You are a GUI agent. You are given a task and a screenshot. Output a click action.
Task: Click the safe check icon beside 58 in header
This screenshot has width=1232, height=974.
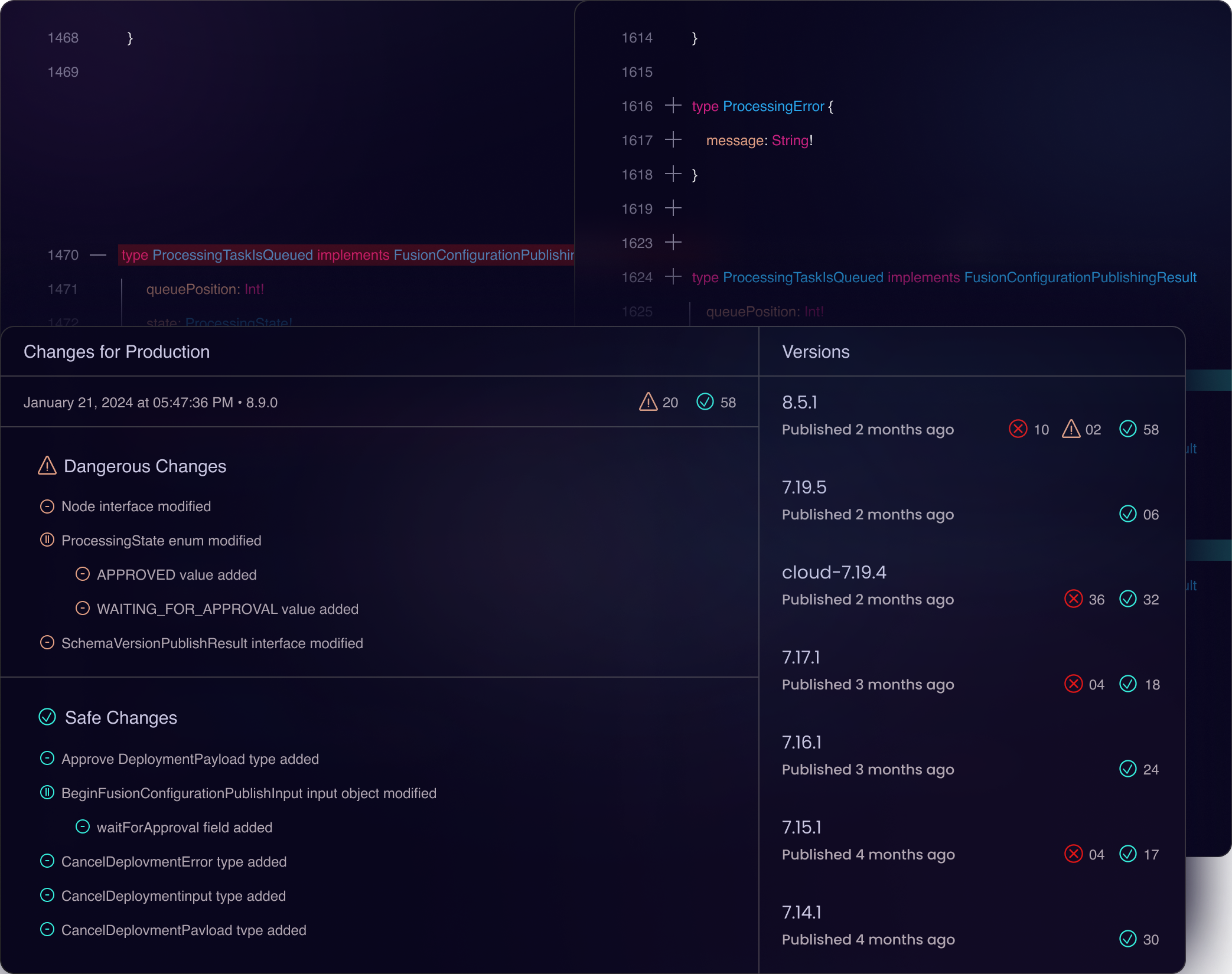[x=705, y=402]
